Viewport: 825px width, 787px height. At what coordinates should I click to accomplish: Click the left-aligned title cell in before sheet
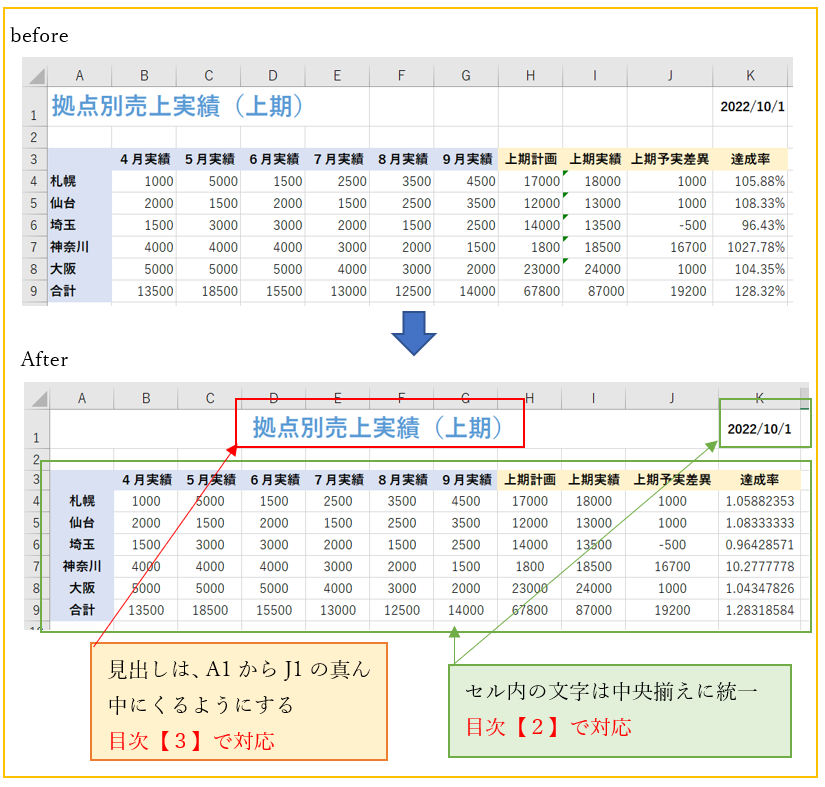[x=178, y=106]
